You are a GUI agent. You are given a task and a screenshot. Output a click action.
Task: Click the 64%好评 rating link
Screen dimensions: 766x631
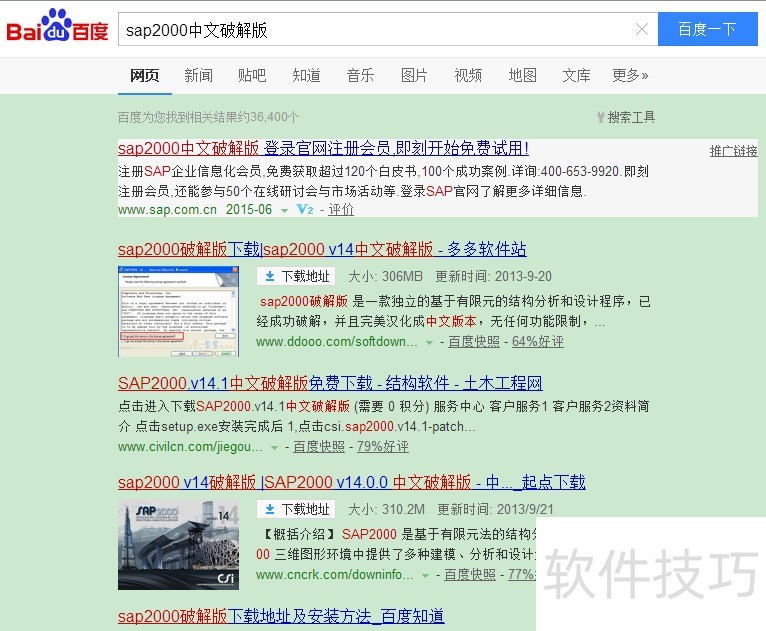[538, 342]
